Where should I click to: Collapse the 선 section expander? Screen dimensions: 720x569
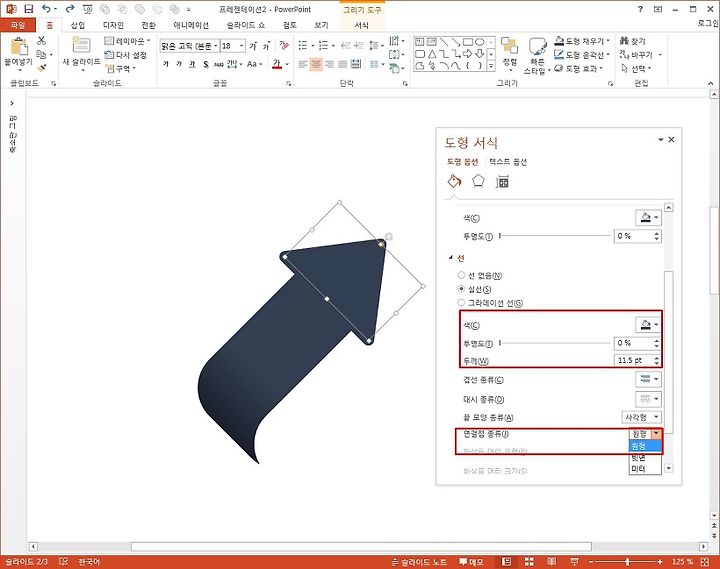pos(450,258)
